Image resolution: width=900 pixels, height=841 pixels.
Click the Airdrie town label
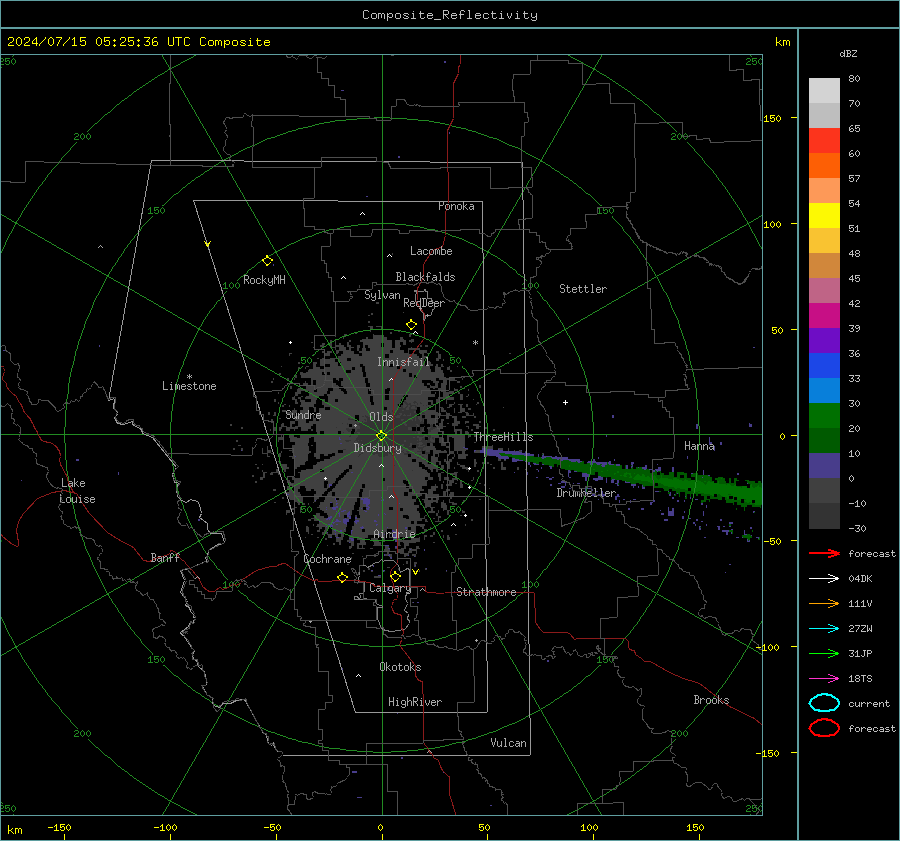tap(394, 534)
